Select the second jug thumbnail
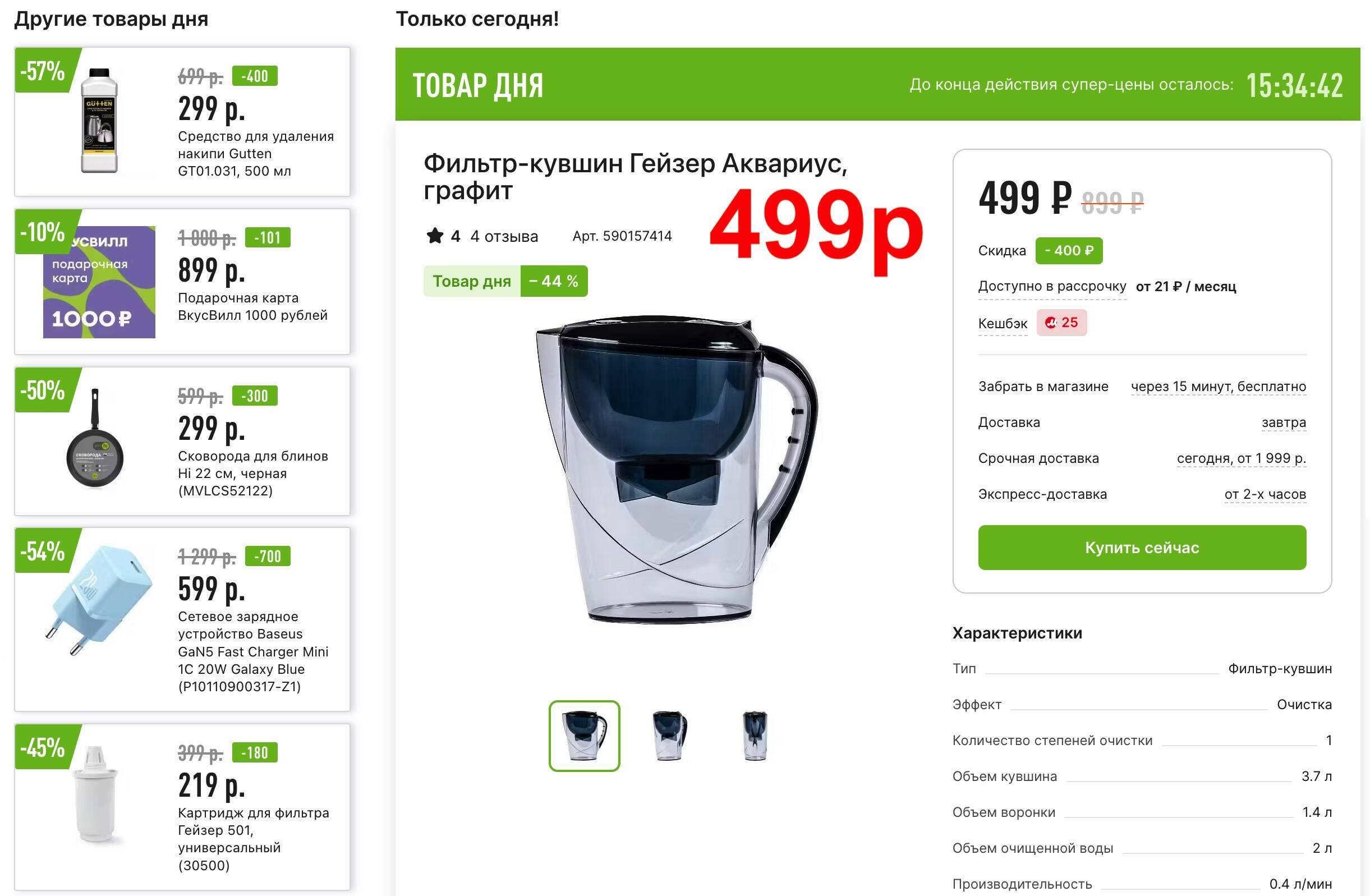This screenshot has height=896, width=1370. (x=669, y=736)
